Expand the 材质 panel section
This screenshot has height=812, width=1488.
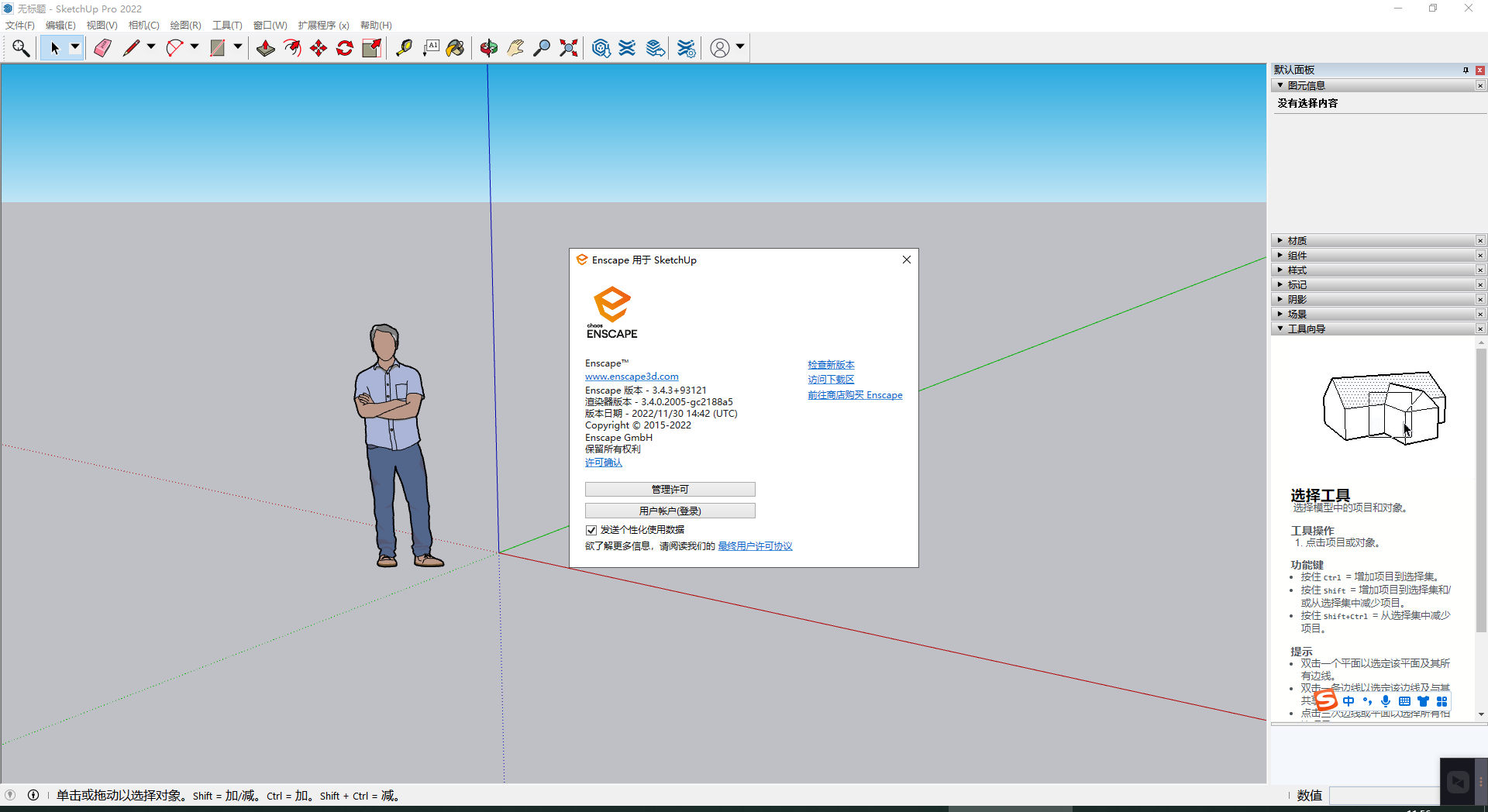[1297, 241]
